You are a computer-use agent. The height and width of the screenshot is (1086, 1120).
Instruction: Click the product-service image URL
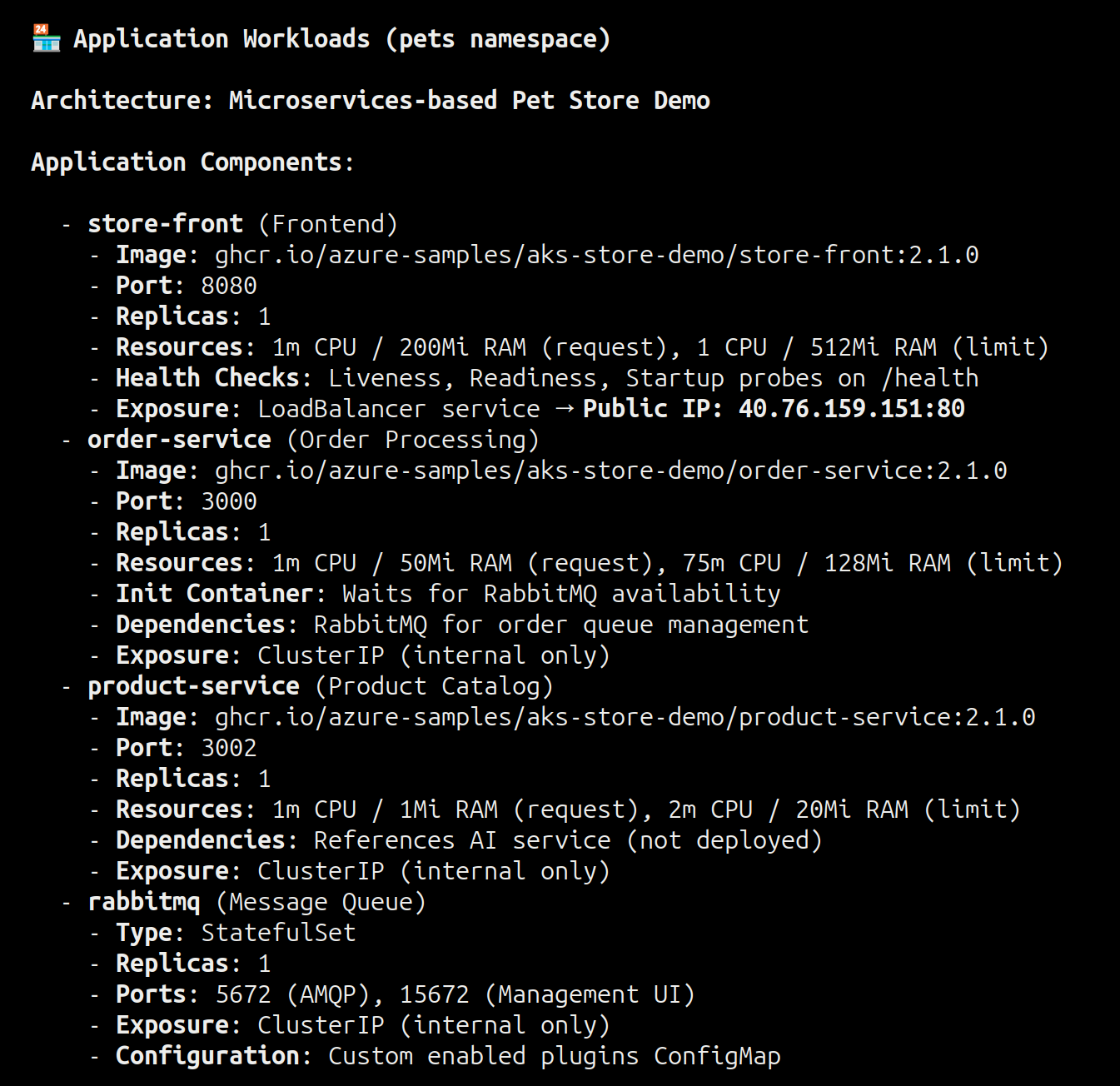(x=625, y=717)
